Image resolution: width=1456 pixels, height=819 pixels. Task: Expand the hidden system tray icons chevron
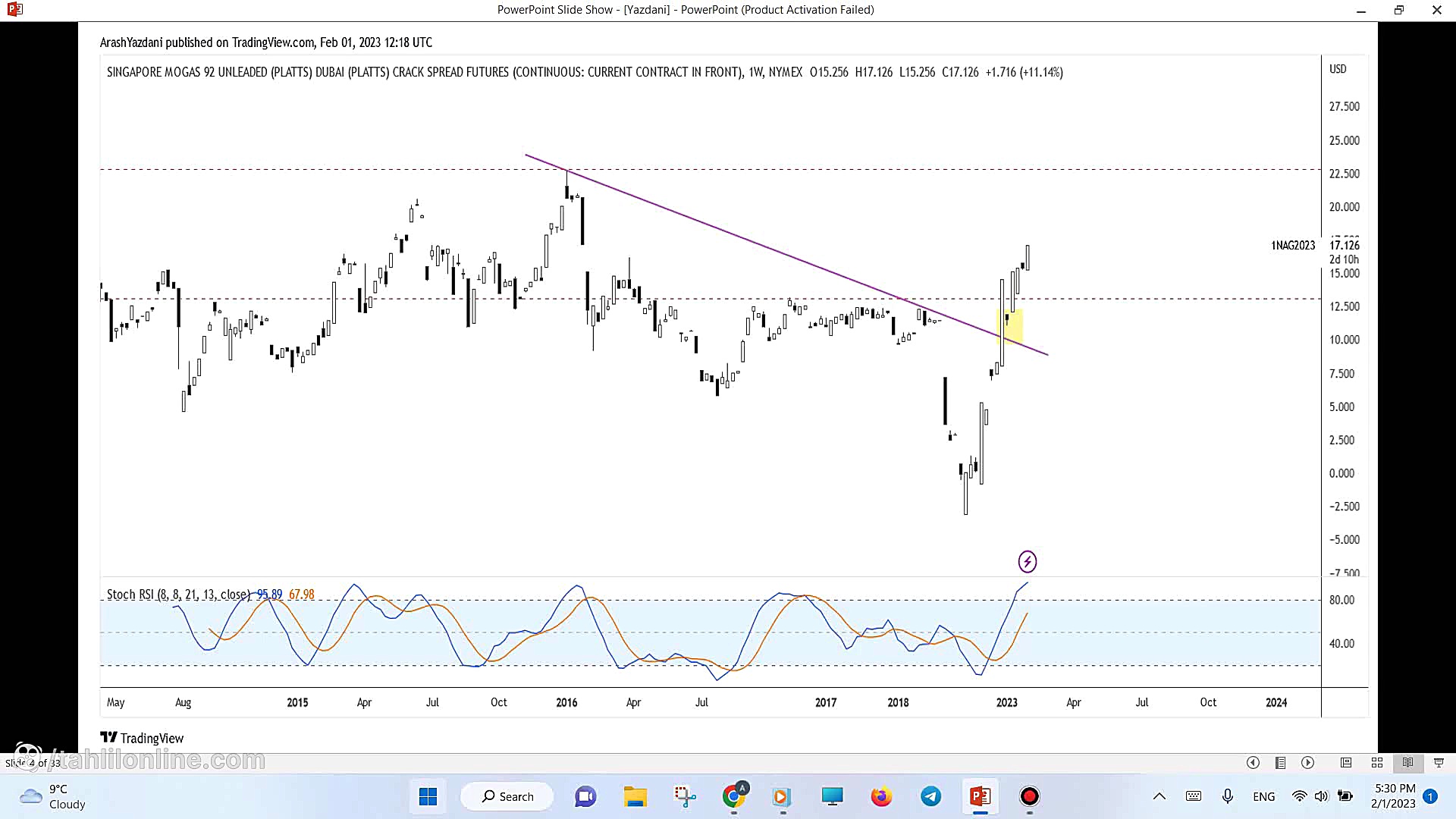click(x=1159, y=796)
